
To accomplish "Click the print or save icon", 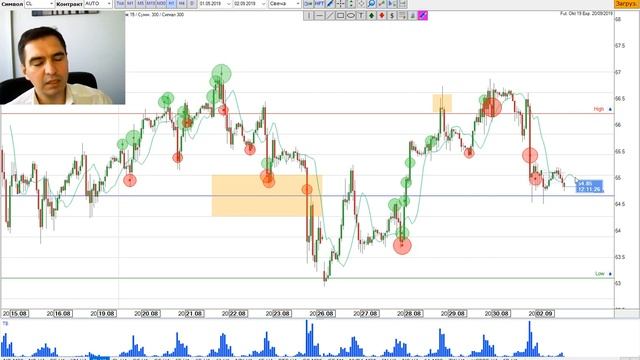I will tap(402, 4).
